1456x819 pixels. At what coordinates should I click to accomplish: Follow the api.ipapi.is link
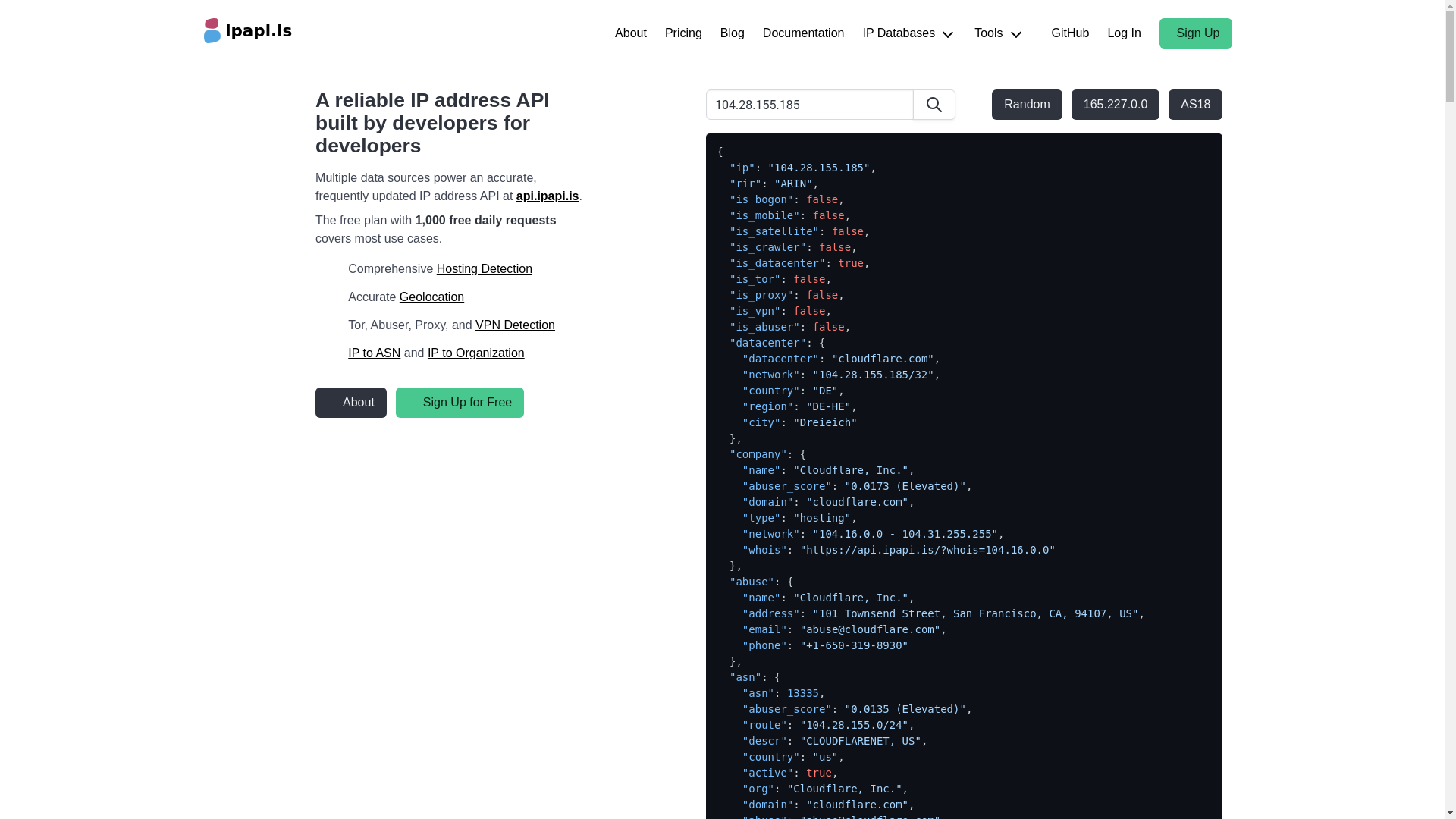tap(547, 196)
